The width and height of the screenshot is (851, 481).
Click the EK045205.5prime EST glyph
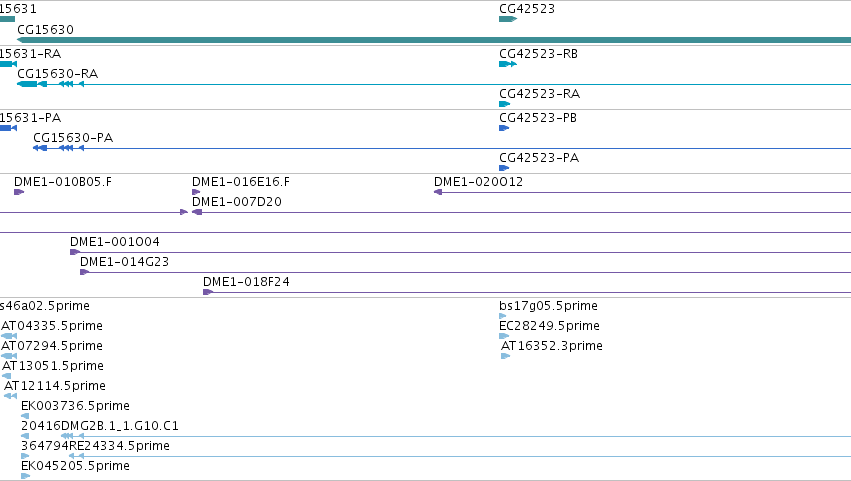click(x=26, y=476)
